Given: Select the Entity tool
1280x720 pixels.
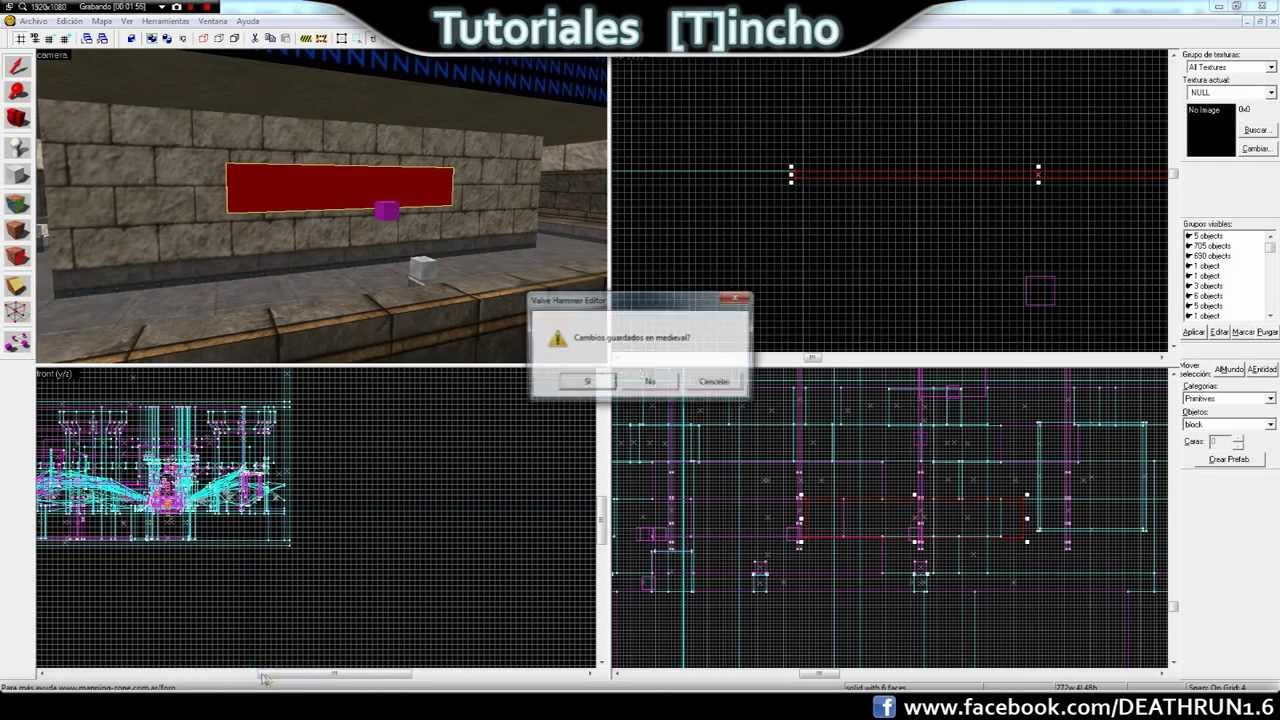Looking at the screenshot, I should pyautogui.click(x=17, y=148).
